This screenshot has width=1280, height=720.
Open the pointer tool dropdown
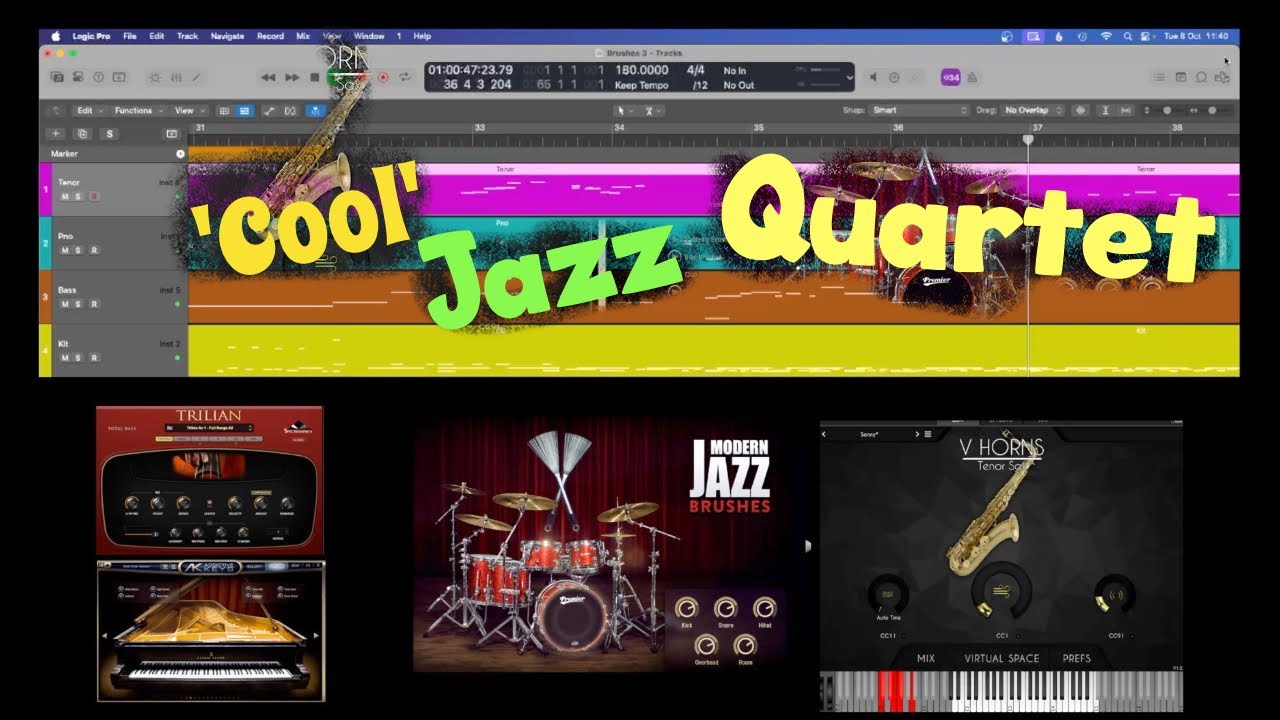coord(625,110)
